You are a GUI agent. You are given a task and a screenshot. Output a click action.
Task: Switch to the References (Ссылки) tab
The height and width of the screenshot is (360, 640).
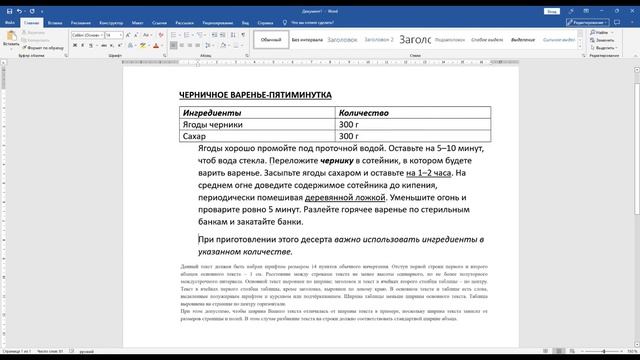pyautogui.click(x=159, y=23)
